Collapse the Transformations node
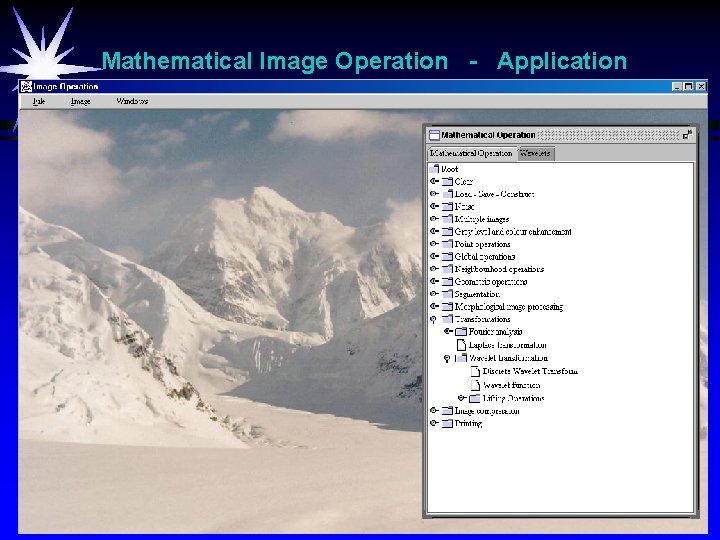 pos(433,319)
